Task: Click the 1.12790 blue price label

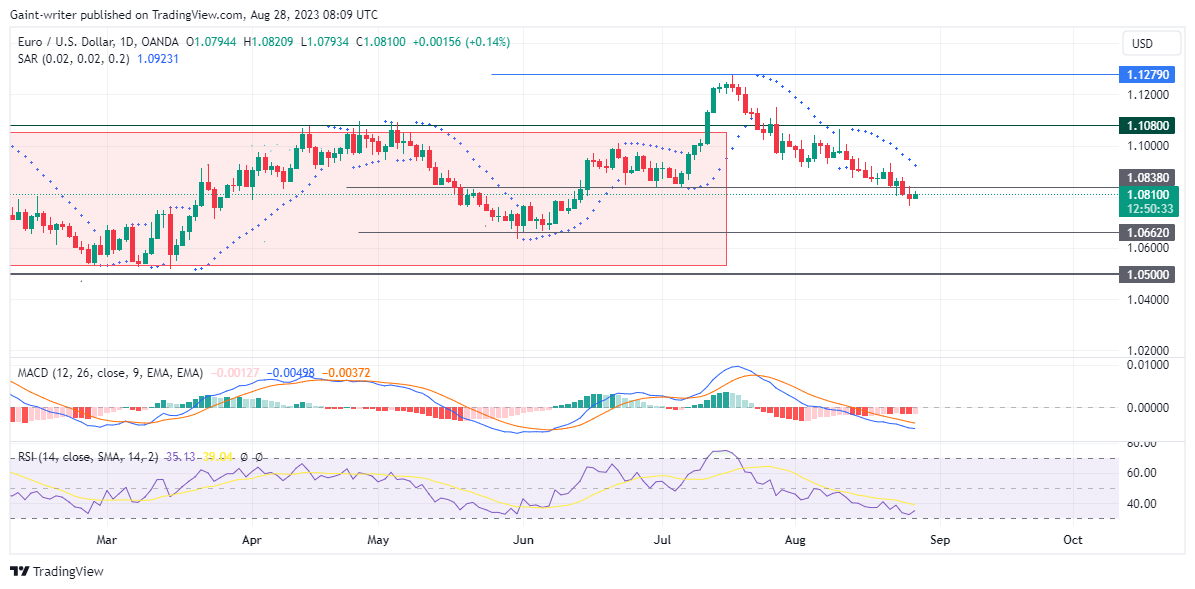Action: (1146, 75)
